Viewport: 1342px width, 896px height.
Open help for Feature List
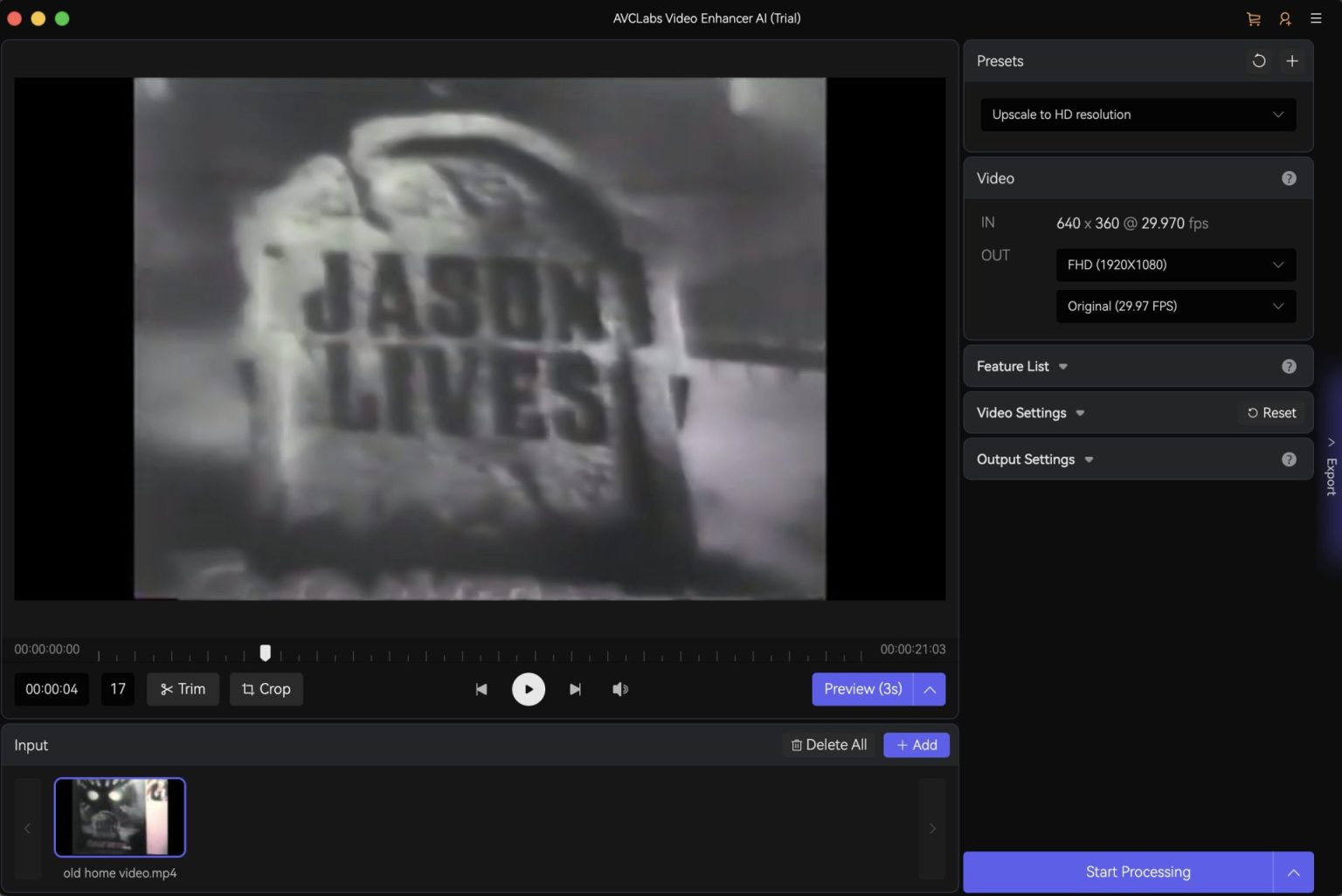[1288, 367]
